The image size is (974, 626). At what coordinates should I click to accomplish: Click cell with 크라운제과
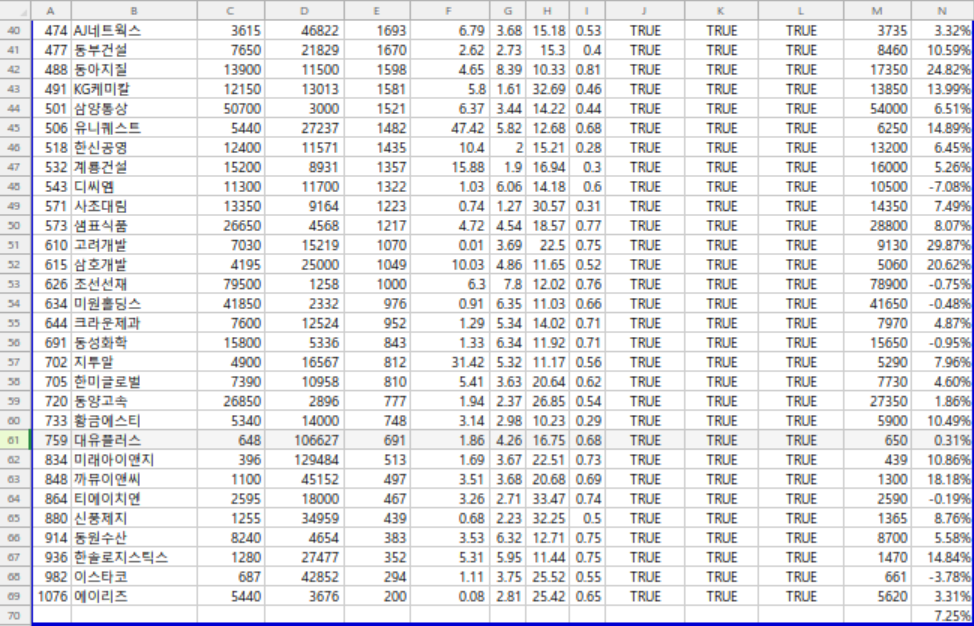pos(134,323)
